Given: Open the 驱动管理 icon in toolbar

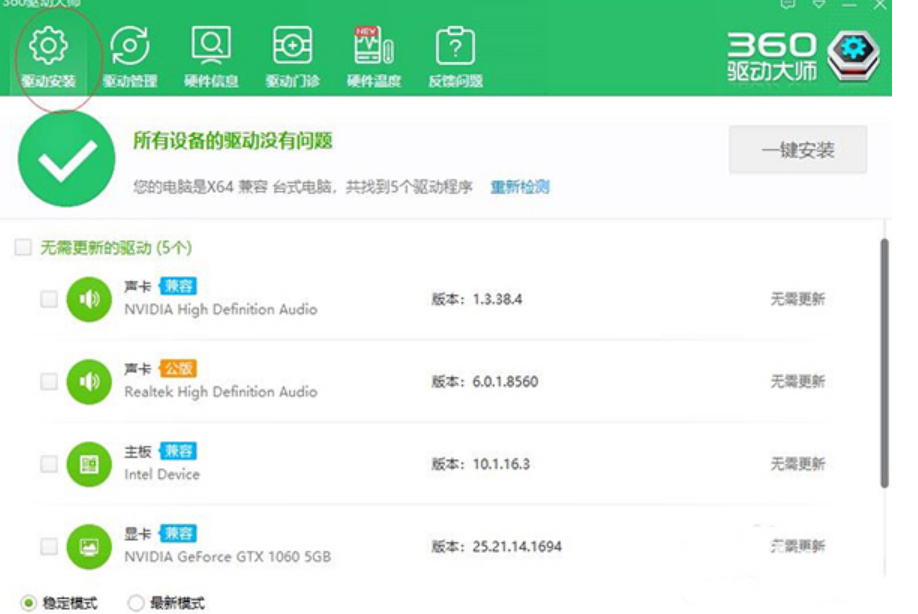Looking at the screenshot, I should click(x=130, y=47).
